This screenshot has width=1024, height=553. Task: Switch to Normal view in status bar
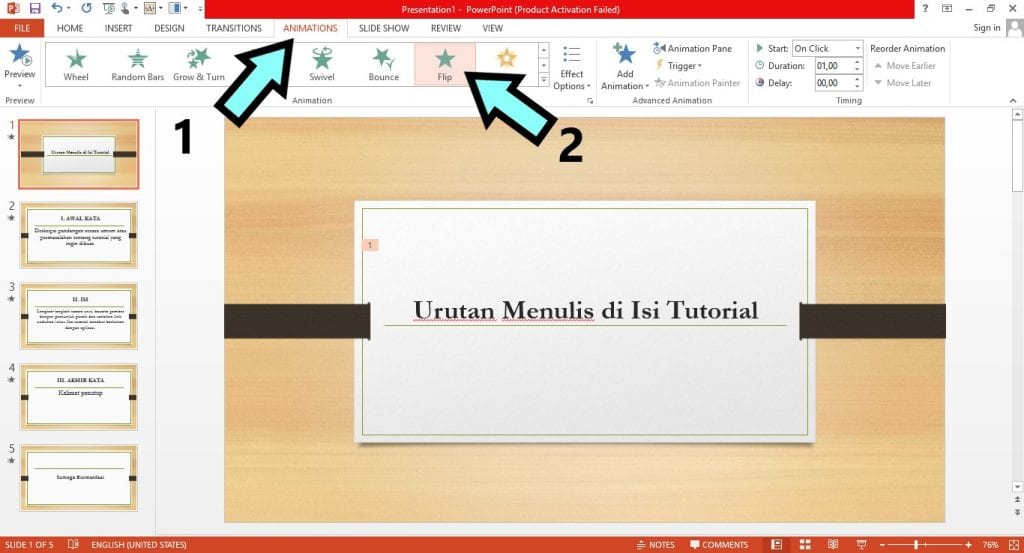(776, 545)
